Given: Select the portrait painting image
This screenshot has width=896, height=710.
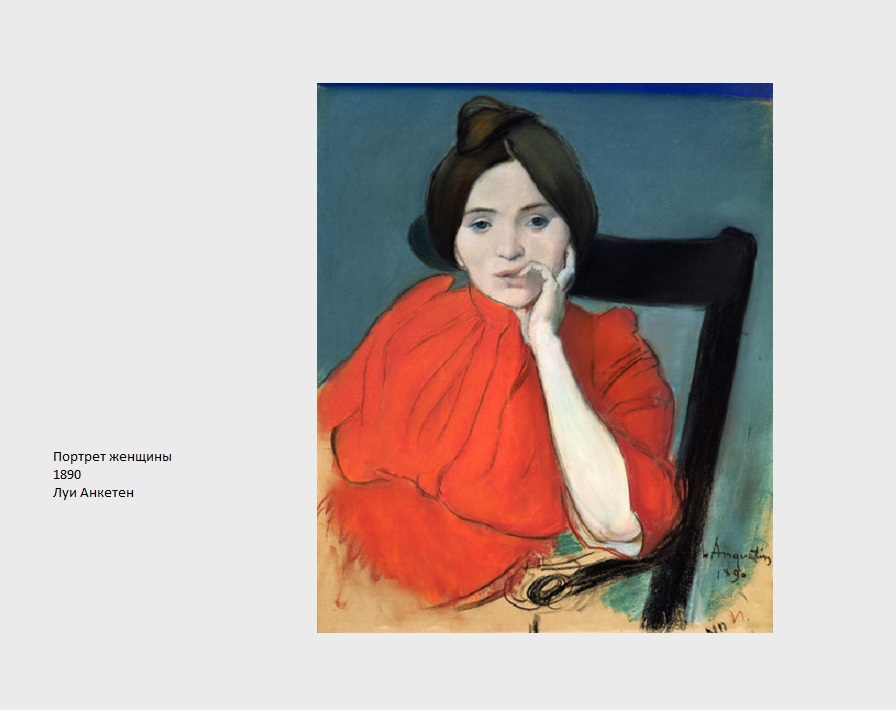Looking at the screenshot, I should pyautogui.click(x=545, y=358).
